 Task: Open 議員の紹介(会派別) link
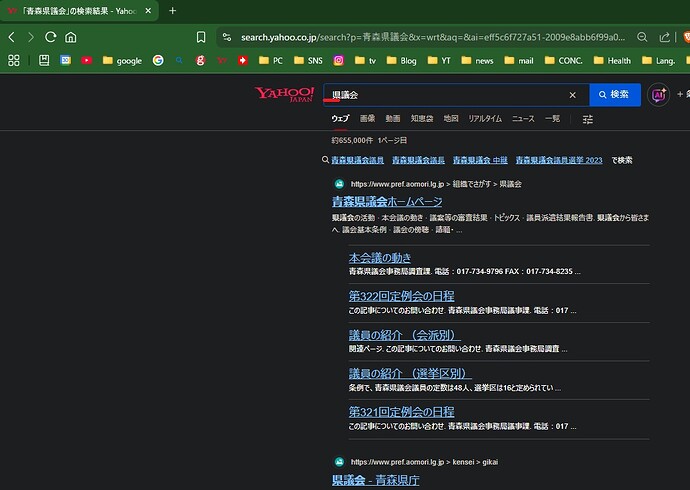click(x=404, y=335)
